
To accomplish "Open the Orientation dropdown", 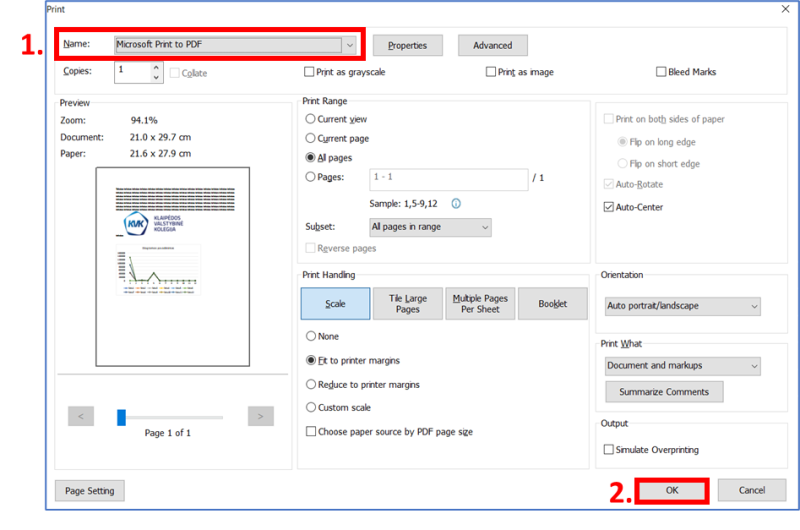I will point(683,306).
